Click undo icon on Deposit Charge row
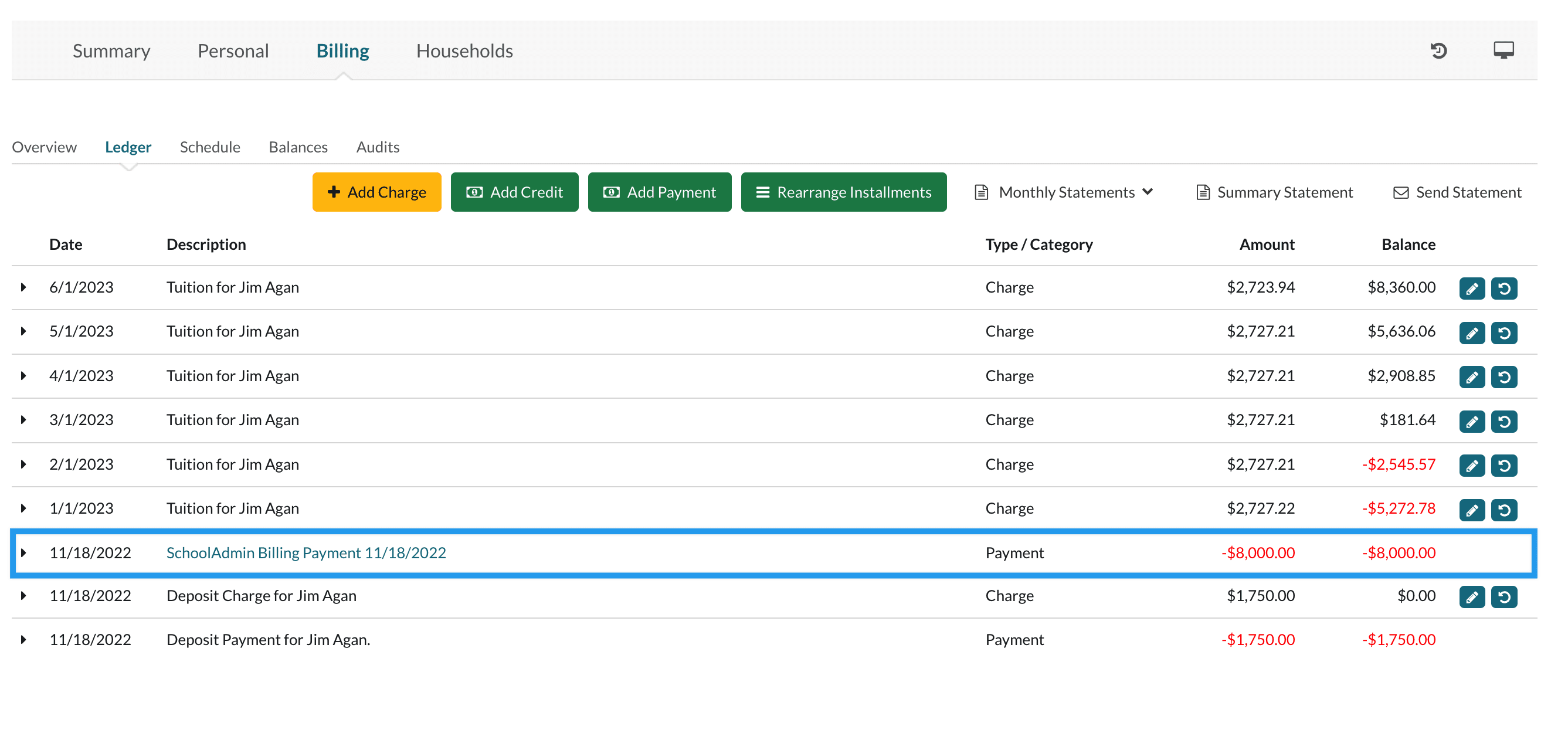1568x733 pixels. (x=1503, y=597)
